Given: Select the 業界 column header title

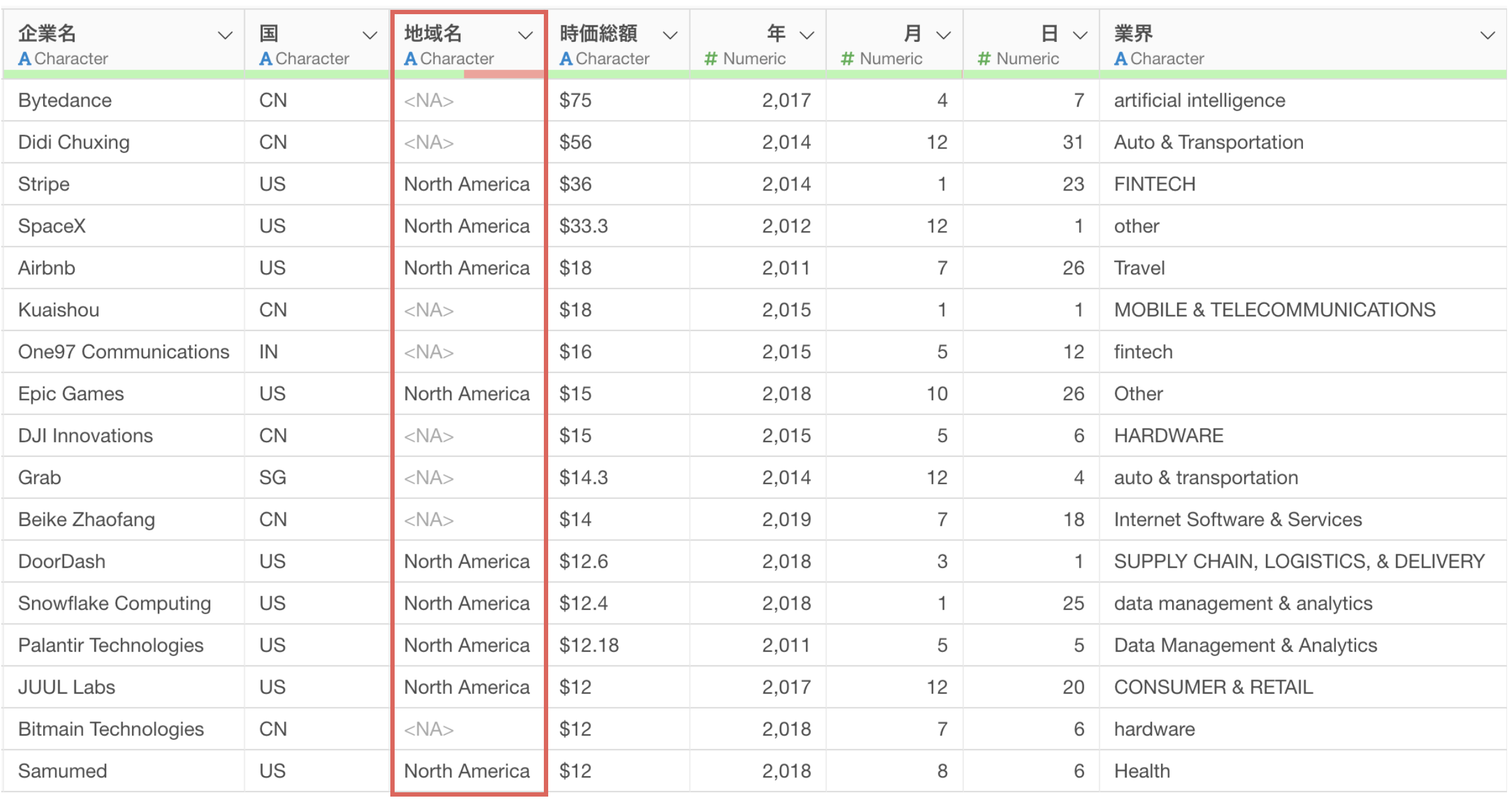Looking at the screenshot, I should click(1133, 33).
